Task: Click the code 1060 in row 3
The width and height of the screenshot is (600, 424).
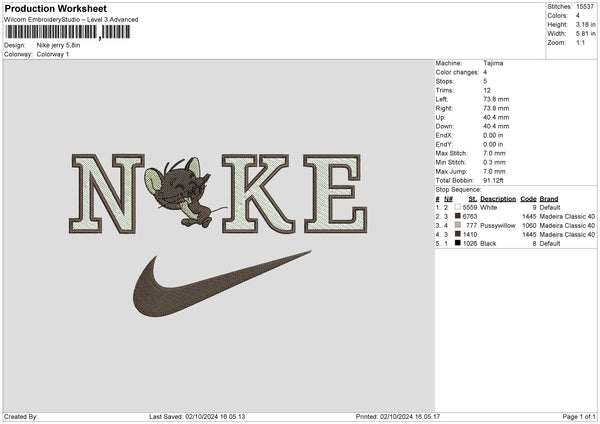Action: 530,226
